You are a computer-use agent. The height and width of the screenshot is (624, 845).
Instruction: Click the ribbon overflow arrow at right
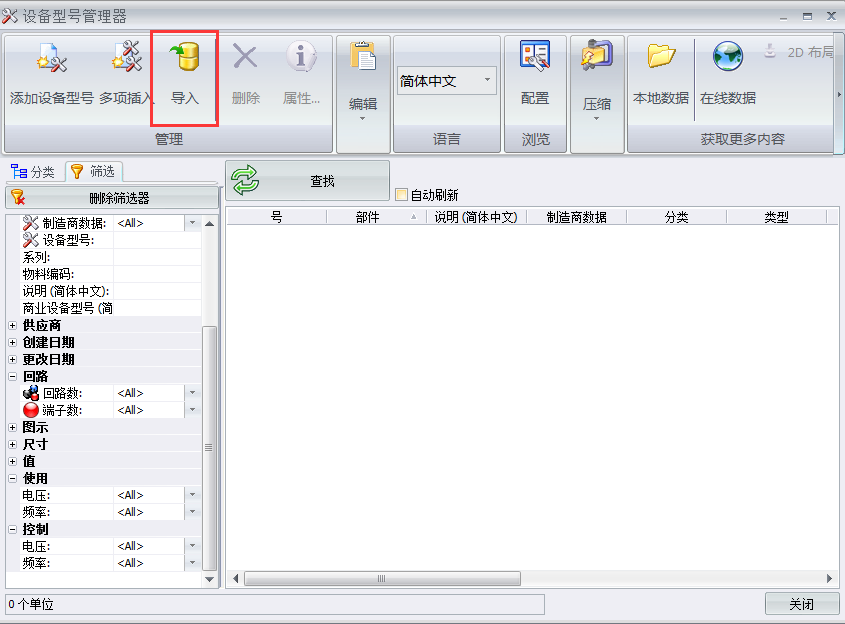[x=839, y=95]
